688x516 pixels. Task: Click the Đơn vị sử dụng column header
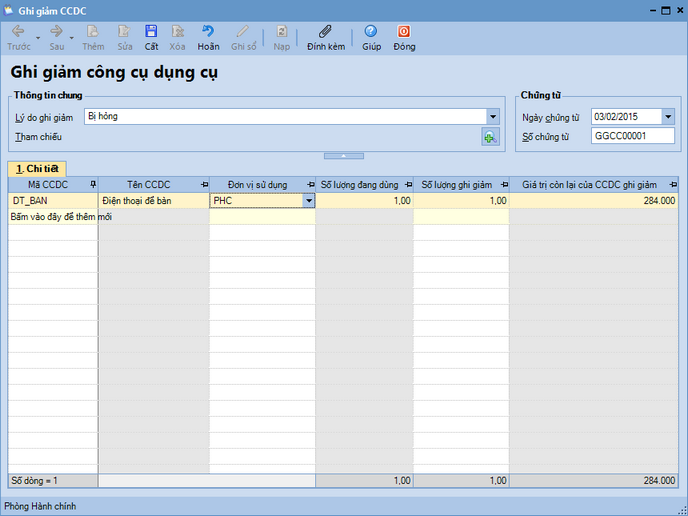click(258, 185)
